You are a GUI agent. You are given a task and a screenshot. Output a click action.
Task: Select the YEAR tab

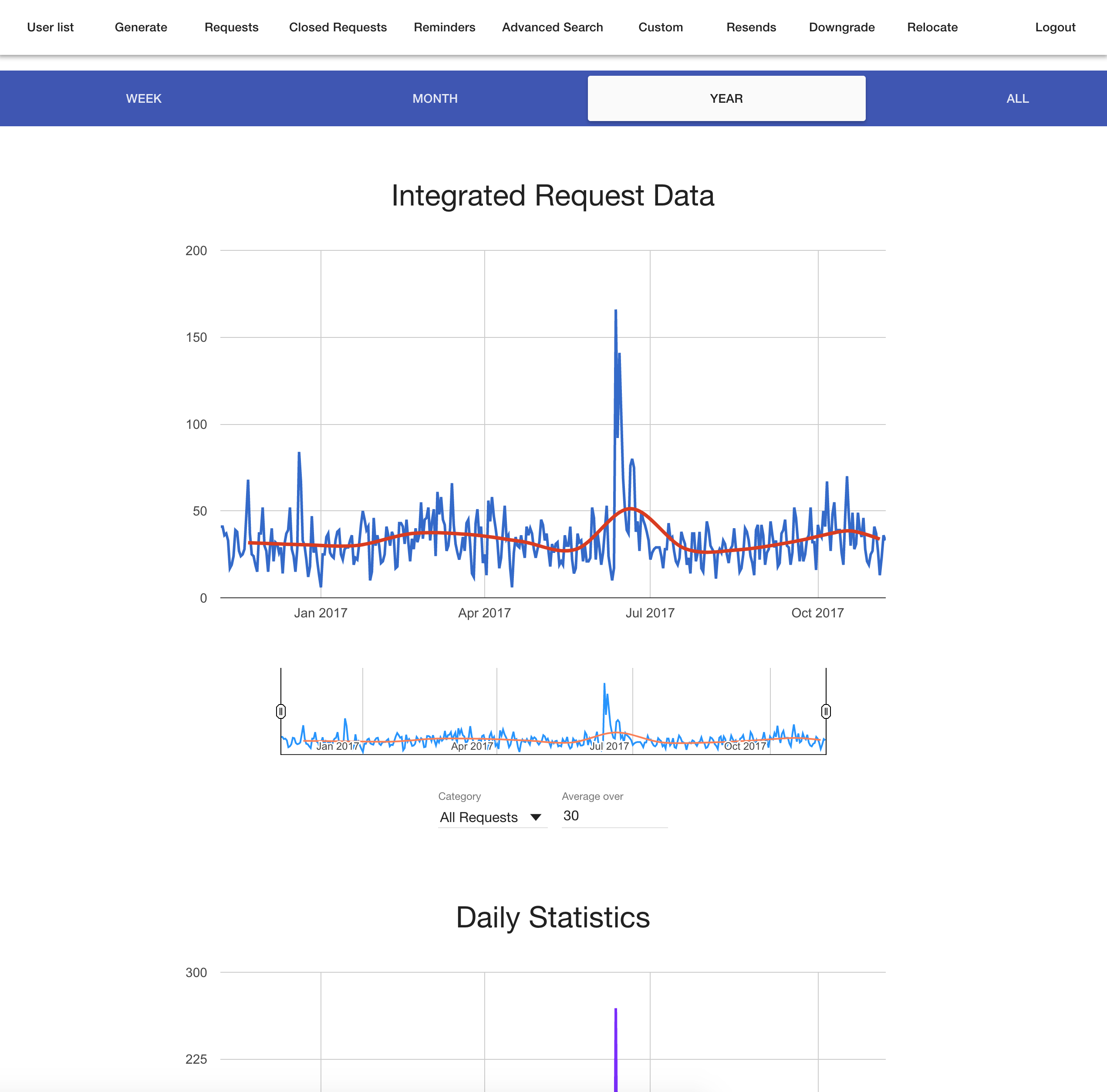[726, 98]
